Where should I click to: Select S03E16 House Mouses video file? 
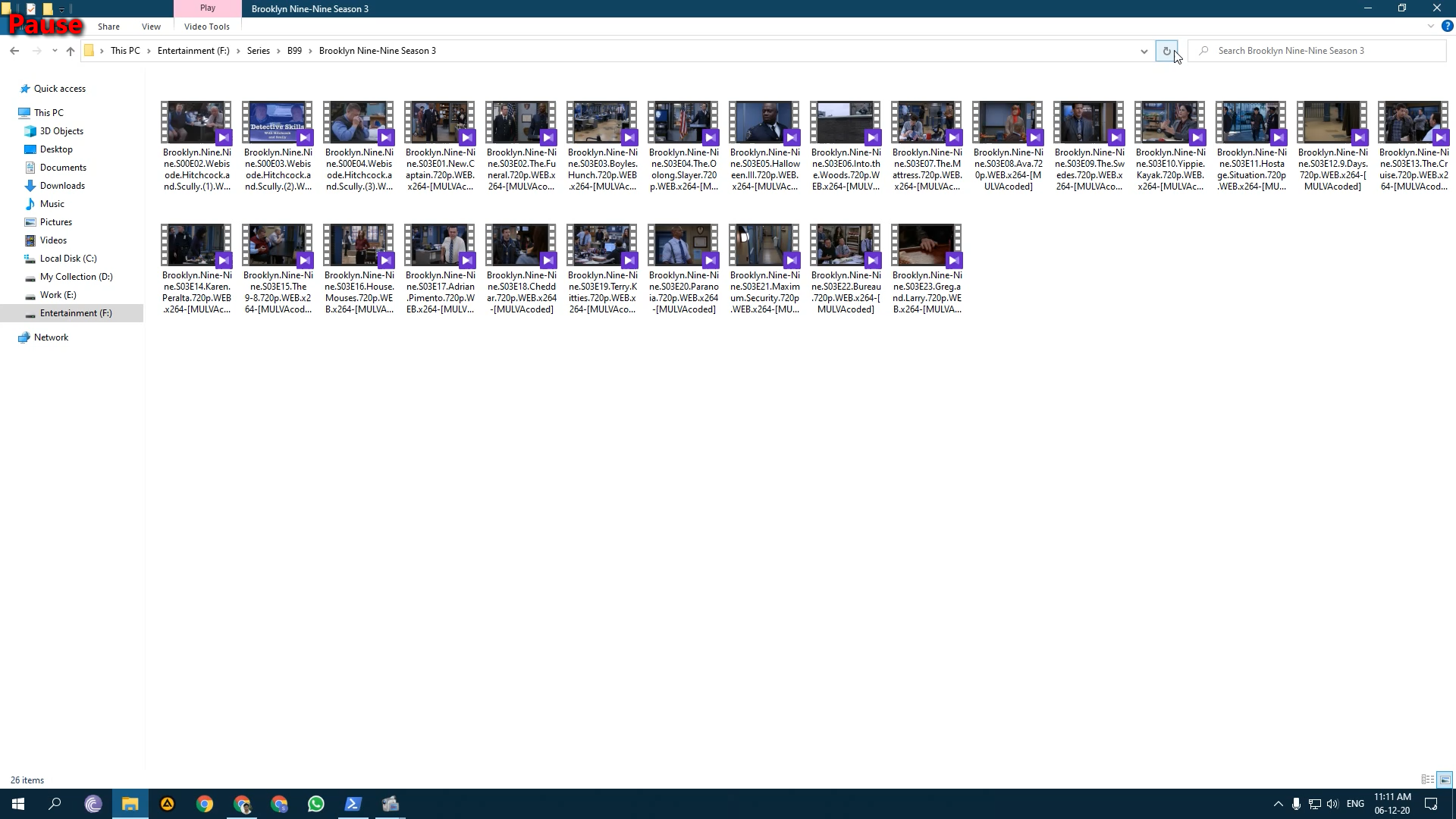pyautogui.click(x=359, y=269)
